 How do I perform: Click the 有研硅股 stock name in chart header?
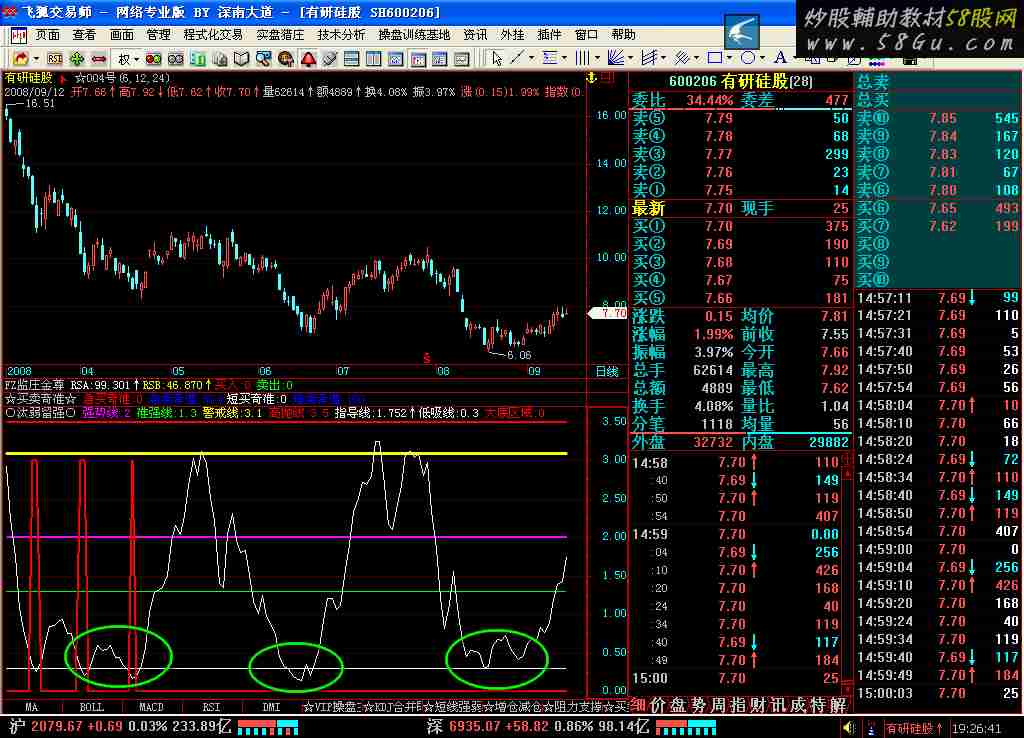[x=28, y=78]
